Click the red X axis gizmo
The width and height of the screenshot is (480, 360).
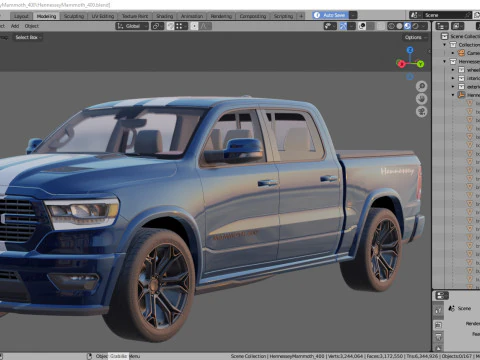pyautogui.click(x=401, y=64)
